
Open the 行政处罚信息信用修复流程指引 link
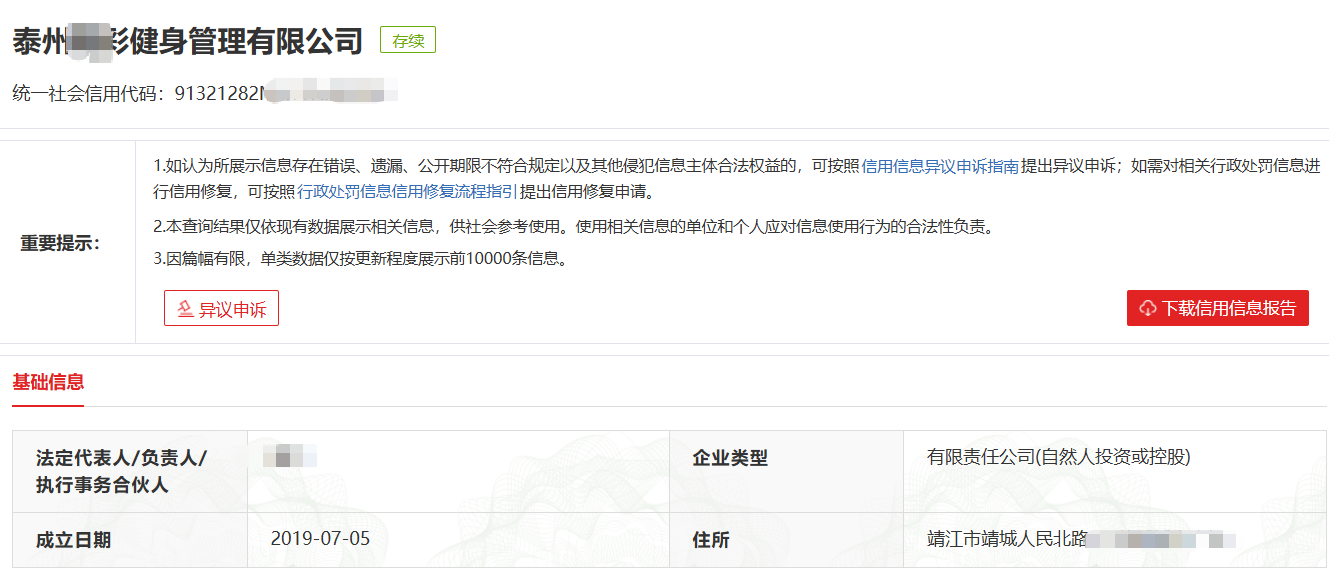pyautogui.click(x=407, y=191)
